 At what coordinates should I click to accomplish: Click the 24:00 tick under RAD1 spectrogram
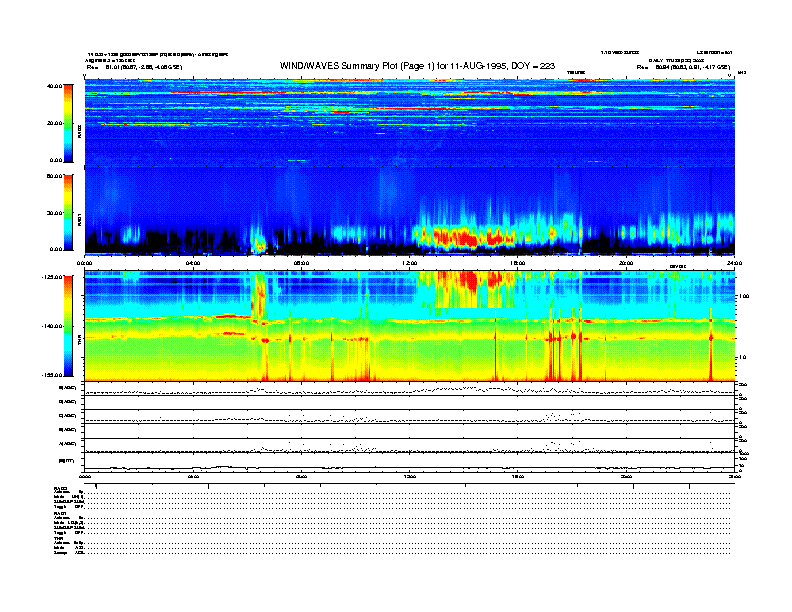[734, 263]
